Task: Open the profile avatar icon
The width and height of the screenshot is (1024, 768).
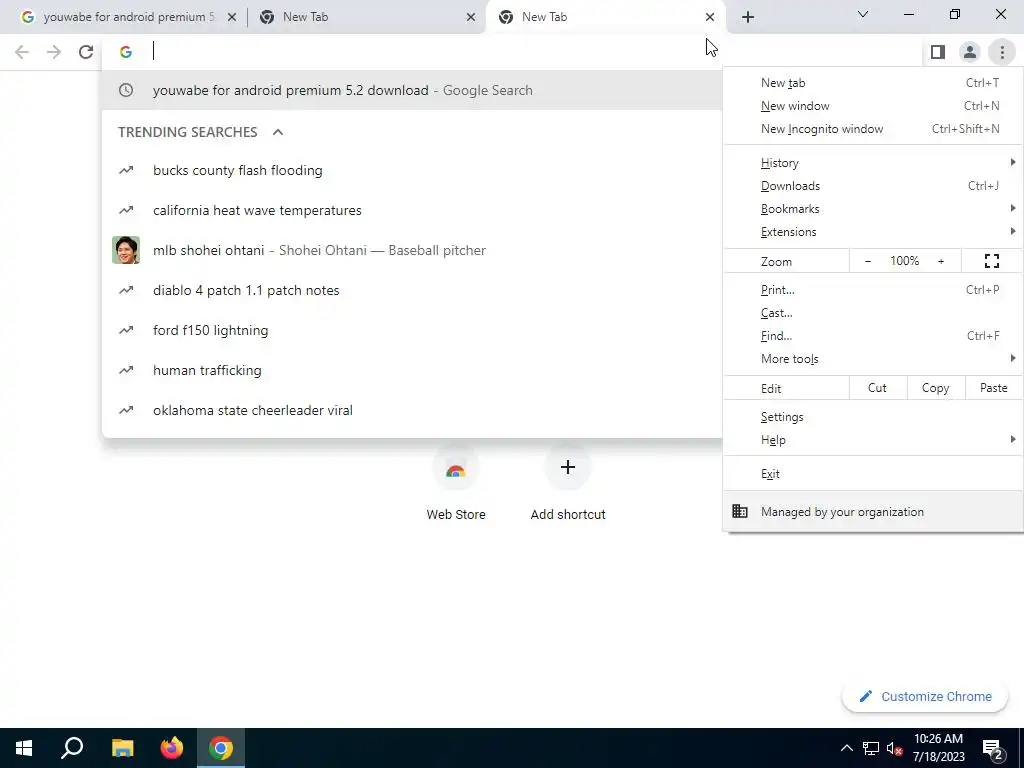Action: pos(970,52)
